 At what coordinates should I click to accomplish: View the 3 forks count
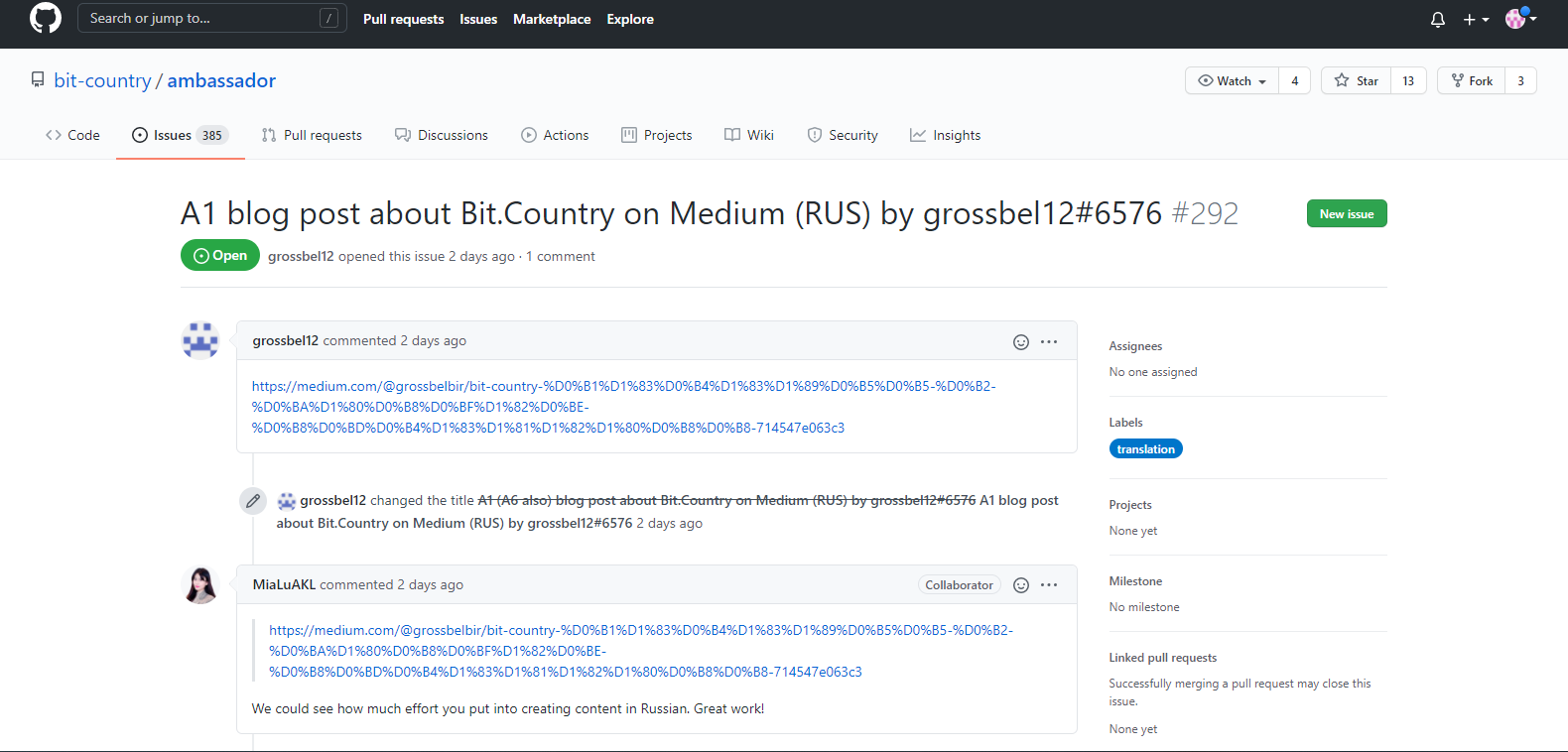click(x=1520, y=81)
